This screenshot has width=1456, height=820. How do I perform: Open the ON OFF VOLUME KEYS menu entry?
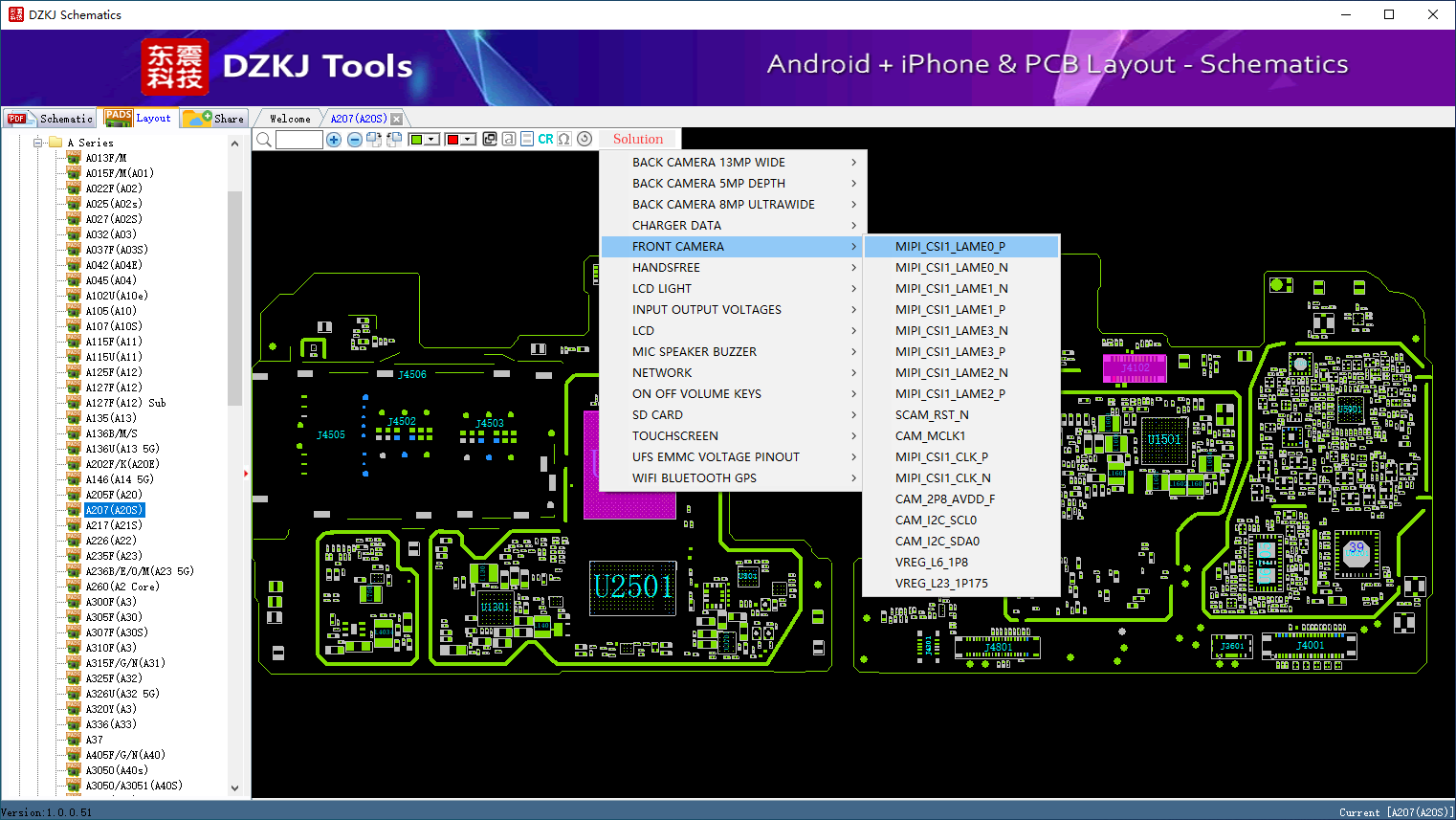tap(734, 394)
